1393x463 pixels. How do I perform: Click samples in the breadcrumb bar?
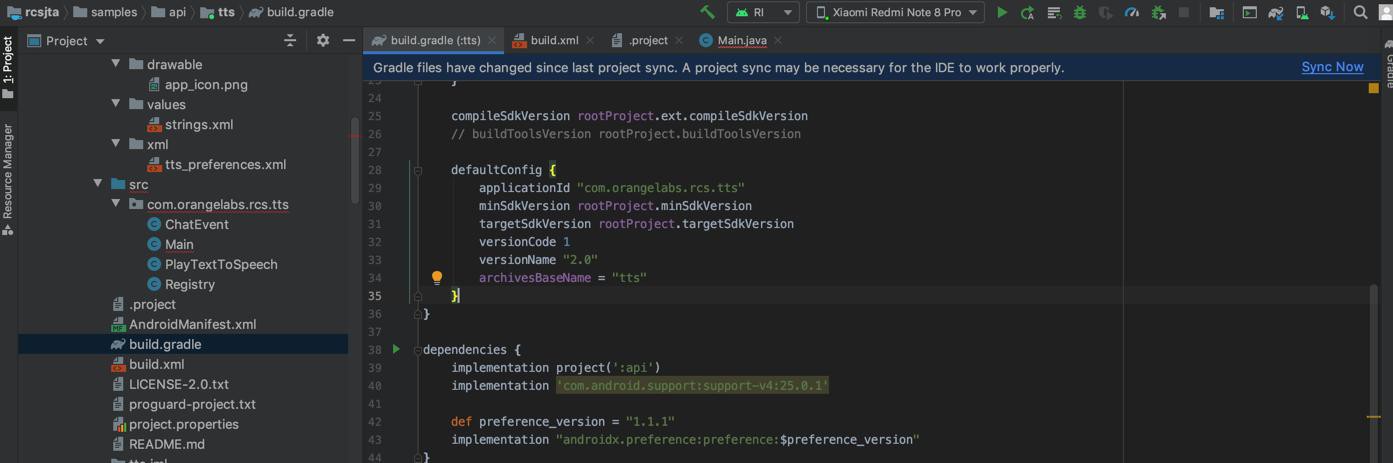[103, 12]
